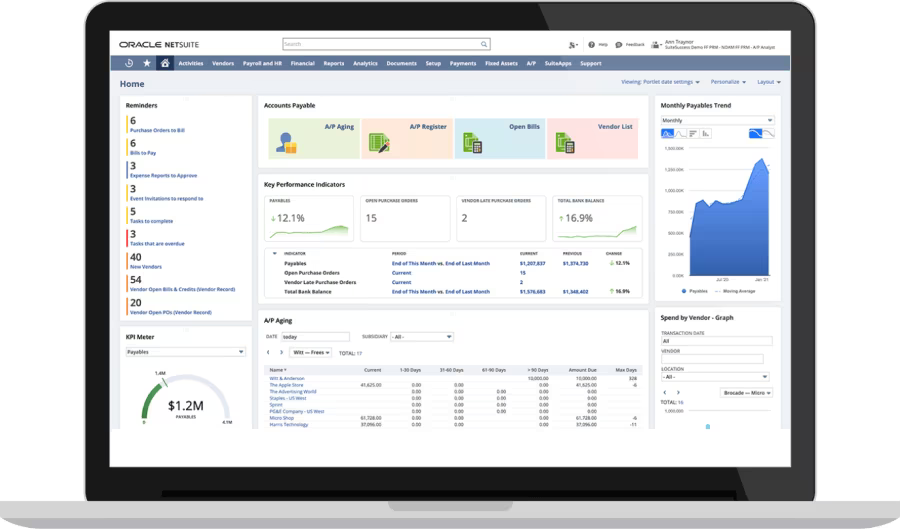Image resolution: width=900 pixels, height=529 pixels.
Task: Open the Reports menu
Action: [333, 63]
